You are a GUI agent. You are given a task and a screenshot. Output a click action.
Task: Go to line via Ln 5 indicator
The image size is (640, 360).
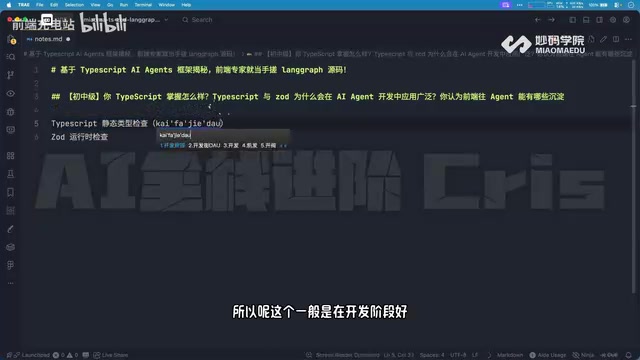tap(399, 355)
